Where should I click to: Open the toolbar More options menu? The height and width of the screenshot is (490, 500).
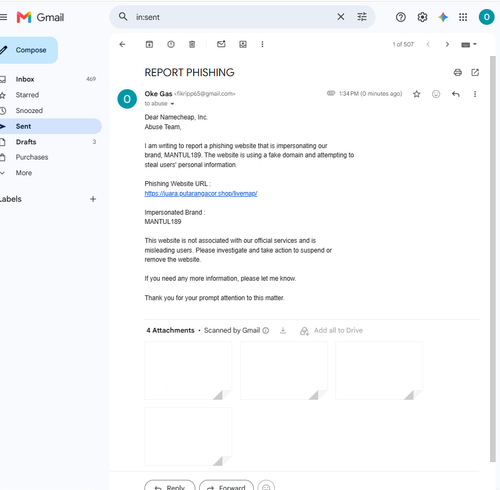(262, 44)
